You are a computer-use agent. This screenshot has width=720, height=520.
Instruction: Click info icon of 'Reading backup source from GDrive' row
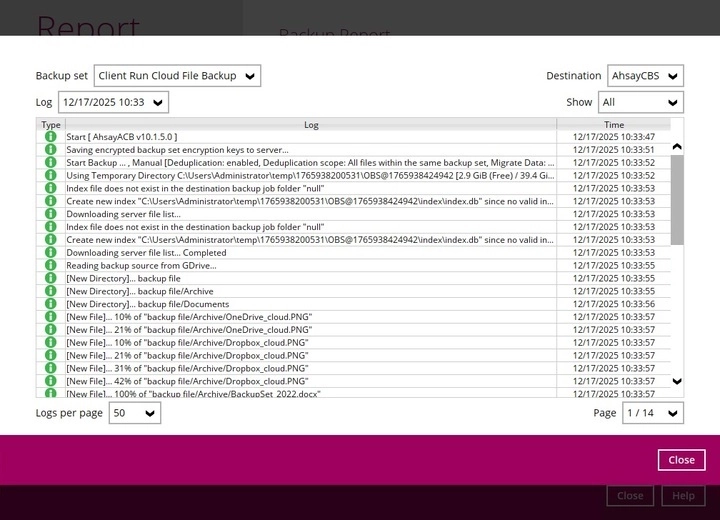click(51, 266)
